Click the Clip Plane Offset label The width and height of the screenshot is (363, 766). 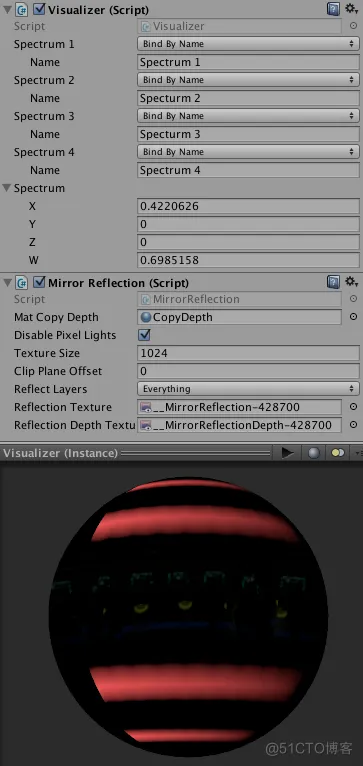point(58,371)
